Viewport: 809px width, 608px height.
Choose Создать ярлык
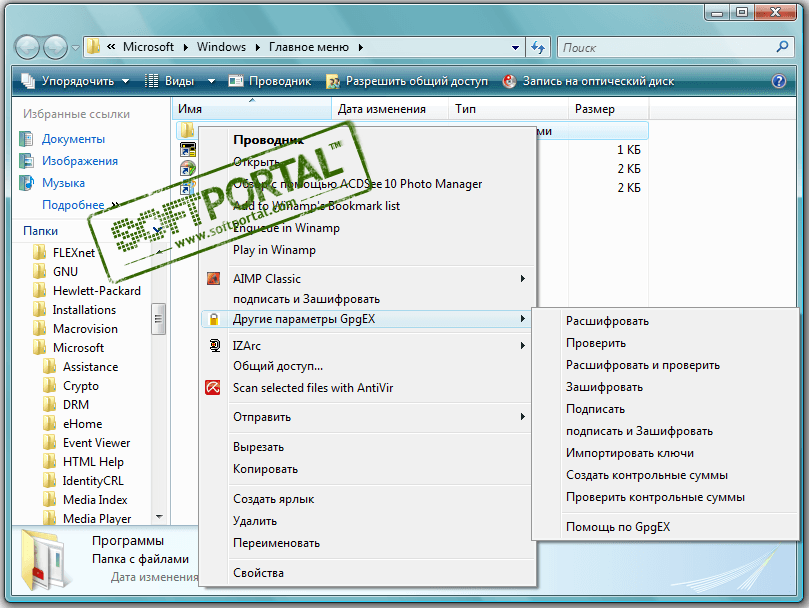[366, 499]
